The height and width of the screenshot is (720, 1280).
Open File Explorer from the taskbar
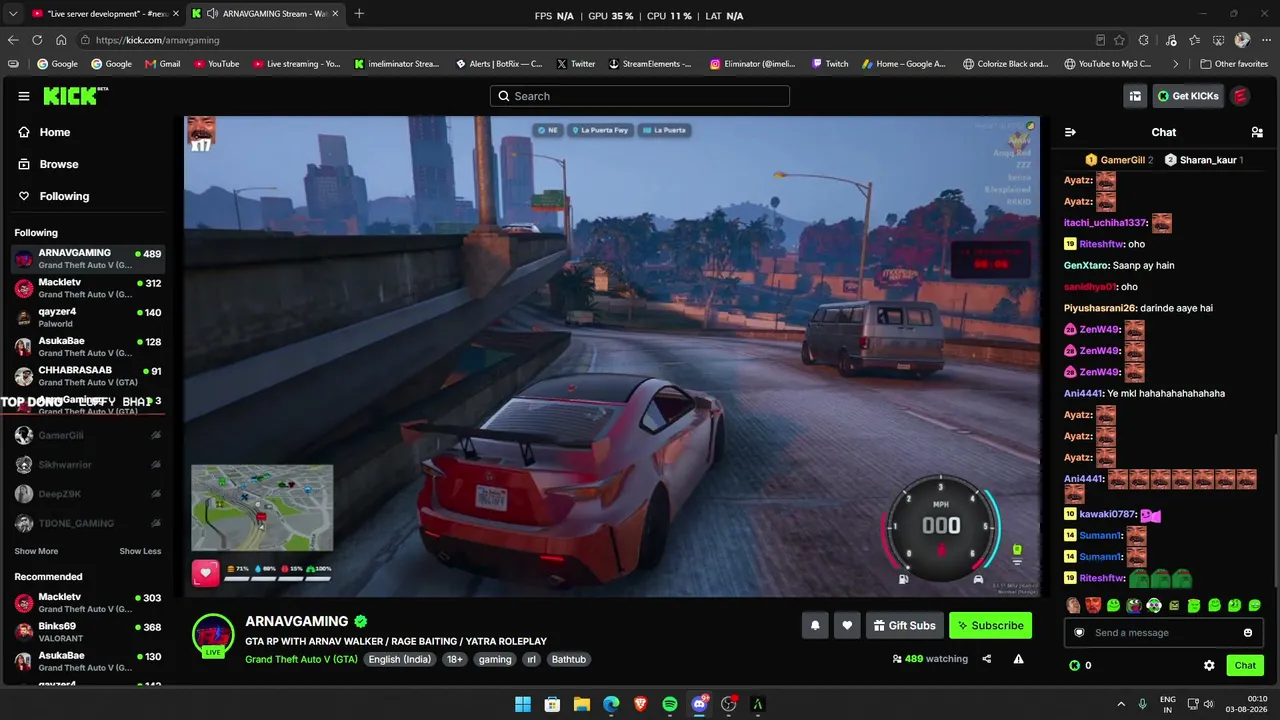click(581, 704)
